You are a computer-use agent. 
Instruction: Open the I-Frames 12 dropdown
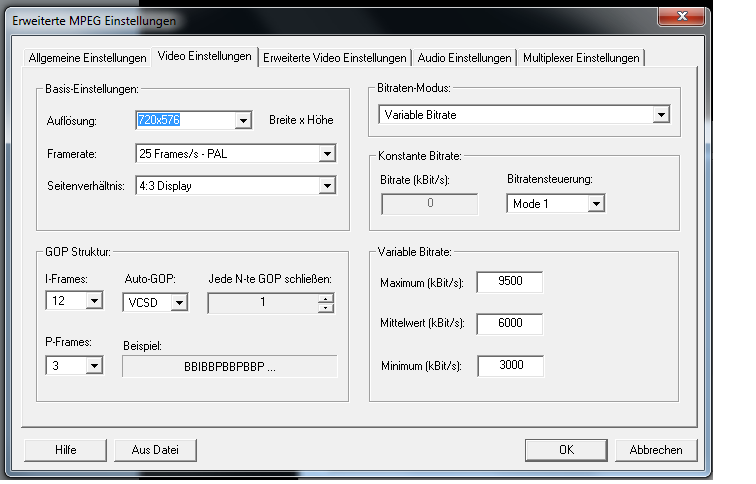click(94, 301)
